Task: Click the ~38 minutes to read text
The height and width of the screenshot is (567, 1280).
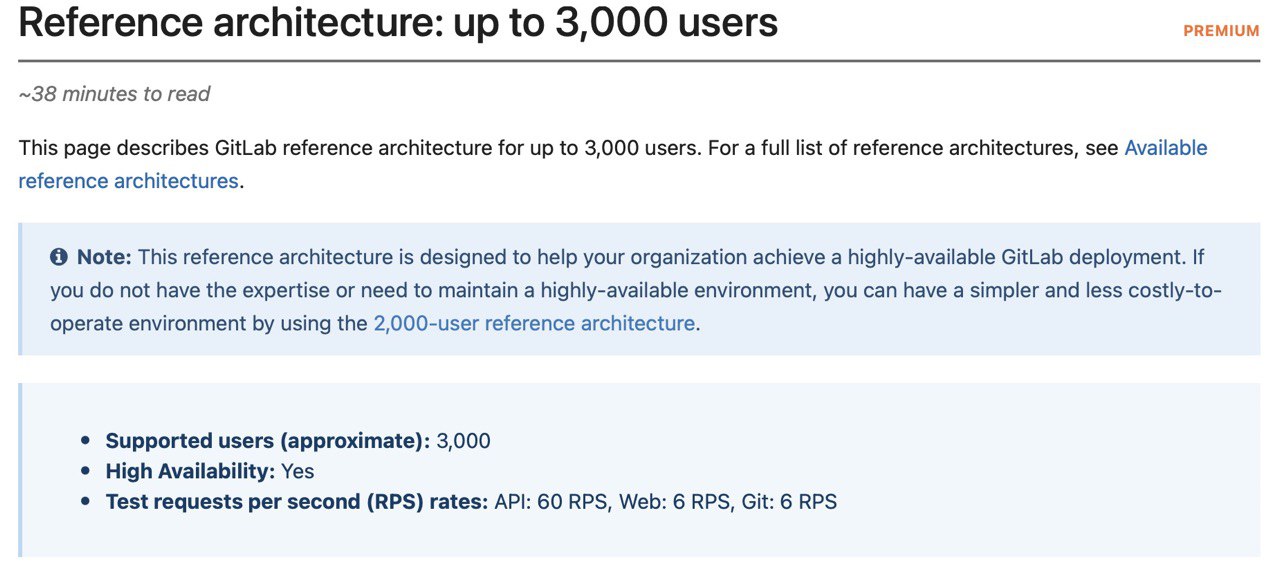Action: pyautogui.click(x=114, y=94)
